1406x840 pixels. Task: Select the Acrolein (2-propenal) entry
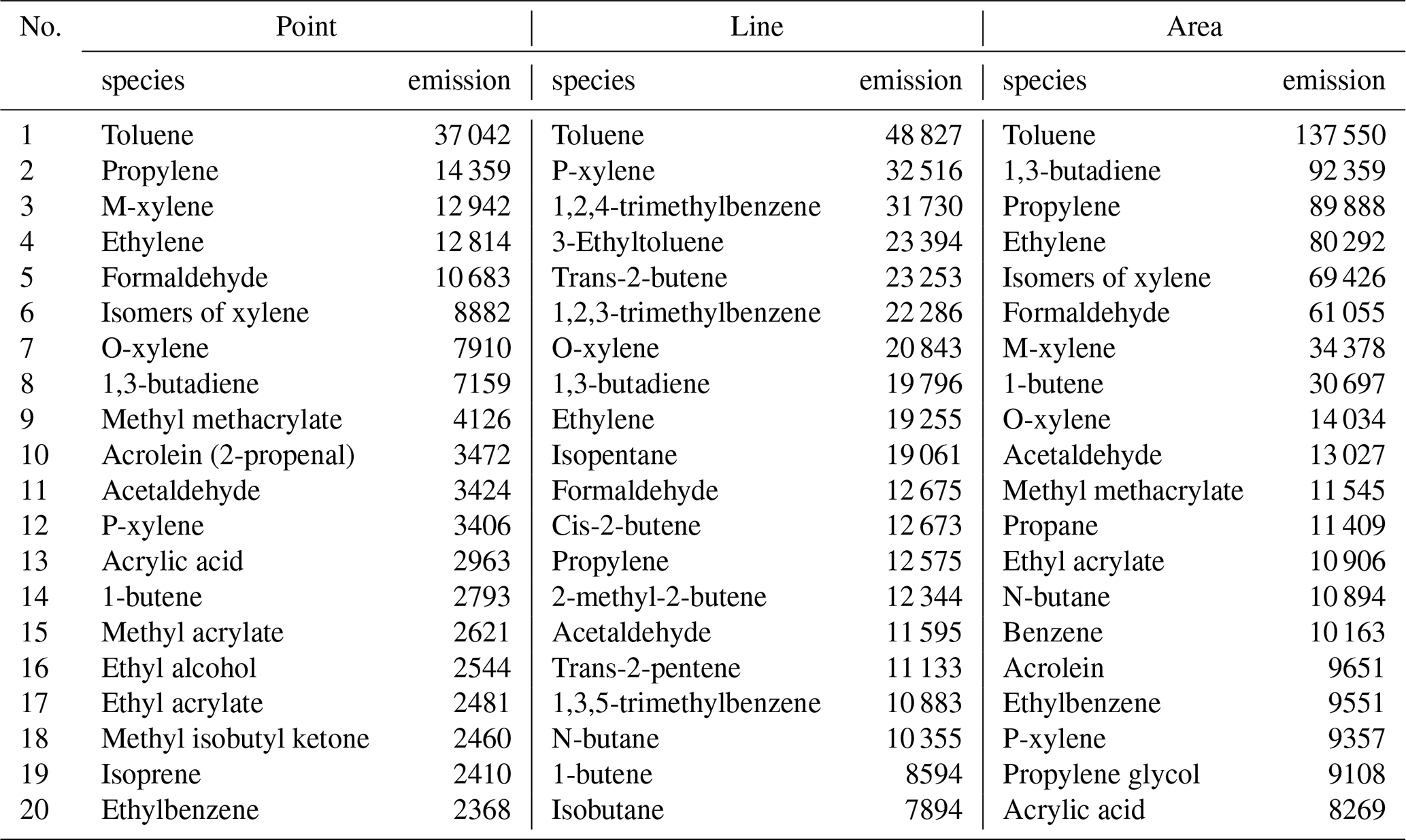(x=228, y=455)
